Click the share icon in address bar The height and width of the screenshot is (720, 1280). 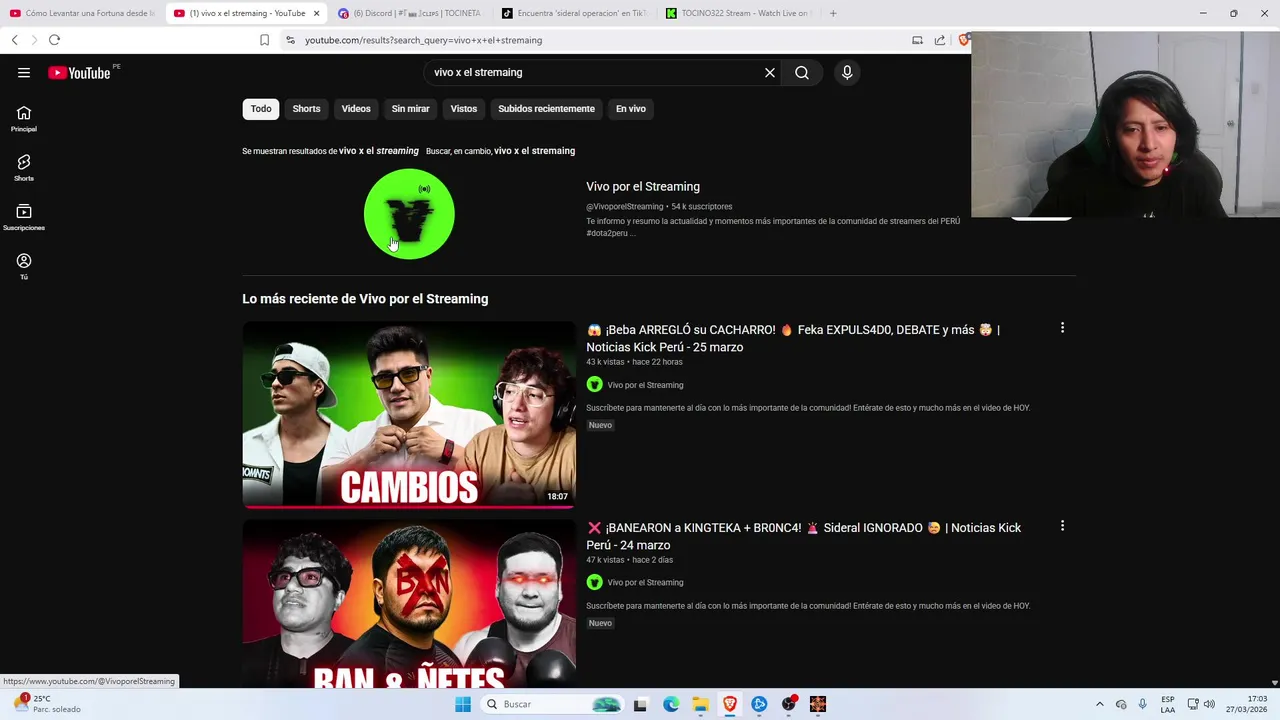click(940, 40)
